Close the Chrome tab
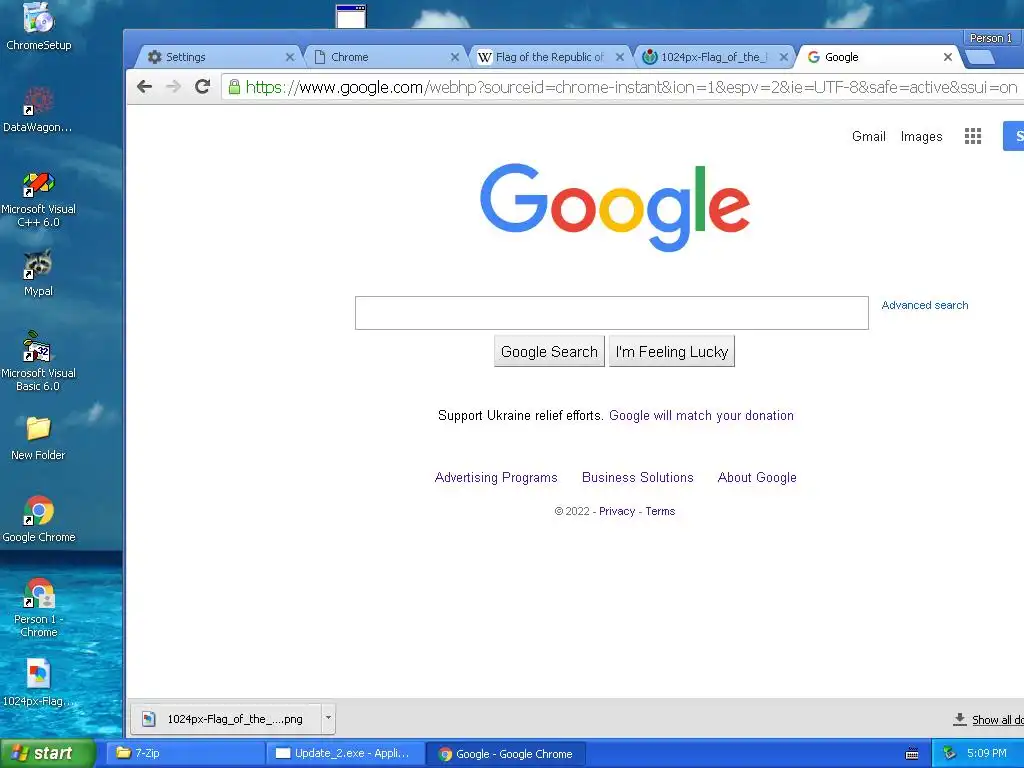This screenshot has height=768, width=1024. coord(455,57)
